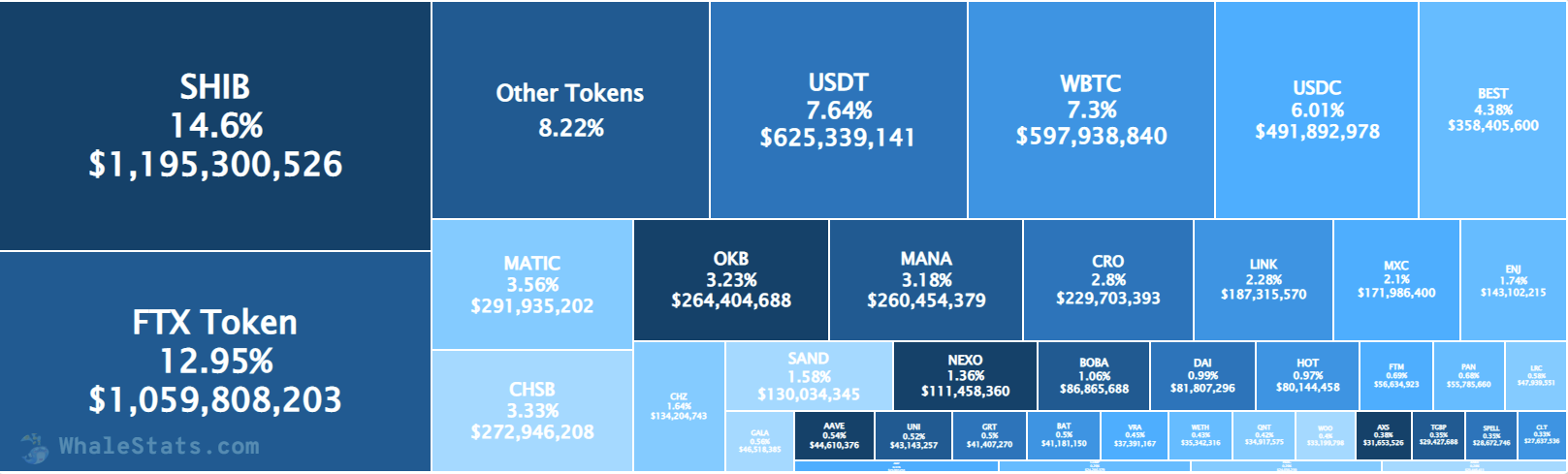Screen dimensions: 1568x474
Task: Select the LINK token tile
Action: (1264, 279)
